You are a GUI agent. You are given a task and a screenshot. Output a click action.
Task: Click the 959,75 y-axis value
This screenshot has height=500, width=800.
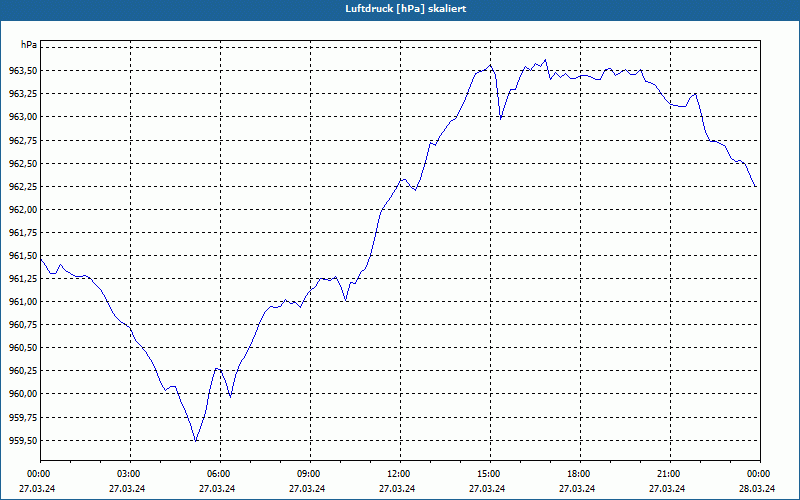(x=23, y=417)
